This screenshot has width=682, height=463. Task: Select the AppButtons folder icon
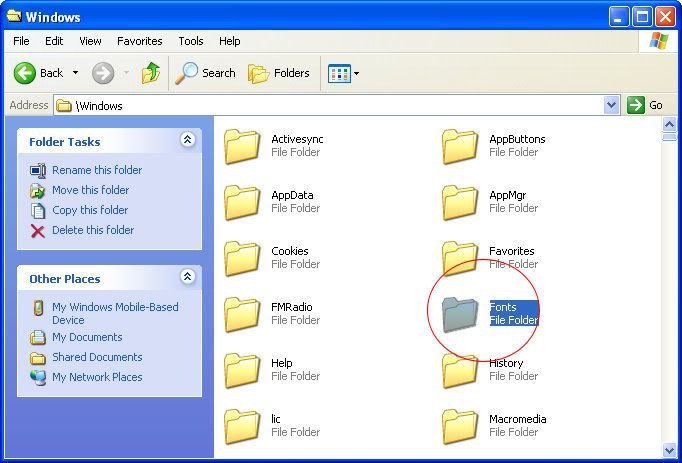point(460,147)
